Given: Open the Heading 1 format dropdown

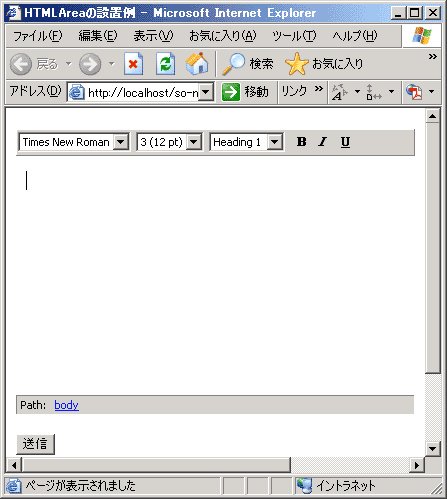Looking at the screenshot, I should [247, 142].
